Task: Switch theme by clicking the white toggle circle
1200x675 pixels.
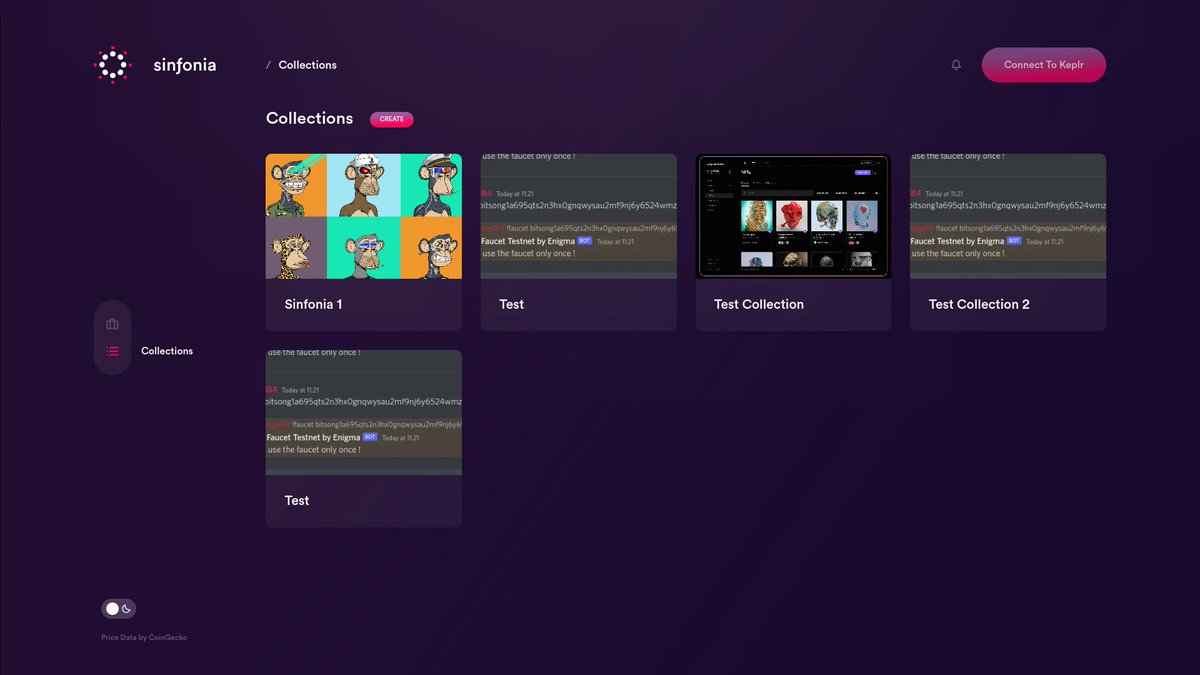Action: coord(111,608)
